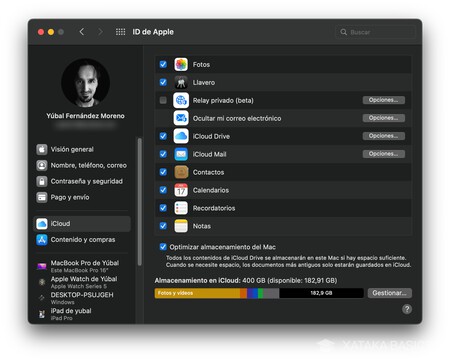Enable the Relay privado (beta) checkbox
This screenshot has width=450, height=361.
pyautogui.click(x=163, y=100)
